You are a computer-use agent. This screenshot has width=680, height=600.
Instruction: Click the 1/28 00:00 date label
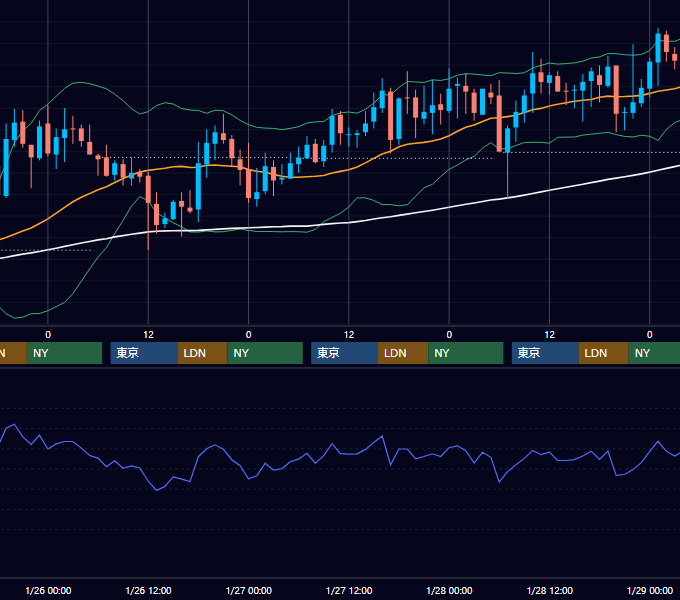point(449,590)
